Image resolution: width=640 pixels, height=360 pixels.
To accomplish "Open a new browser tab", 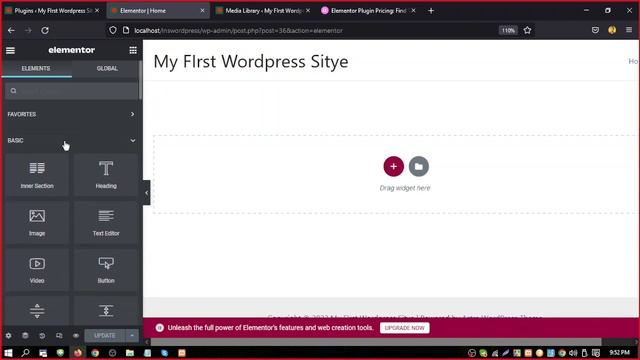I will click(431, 11).
